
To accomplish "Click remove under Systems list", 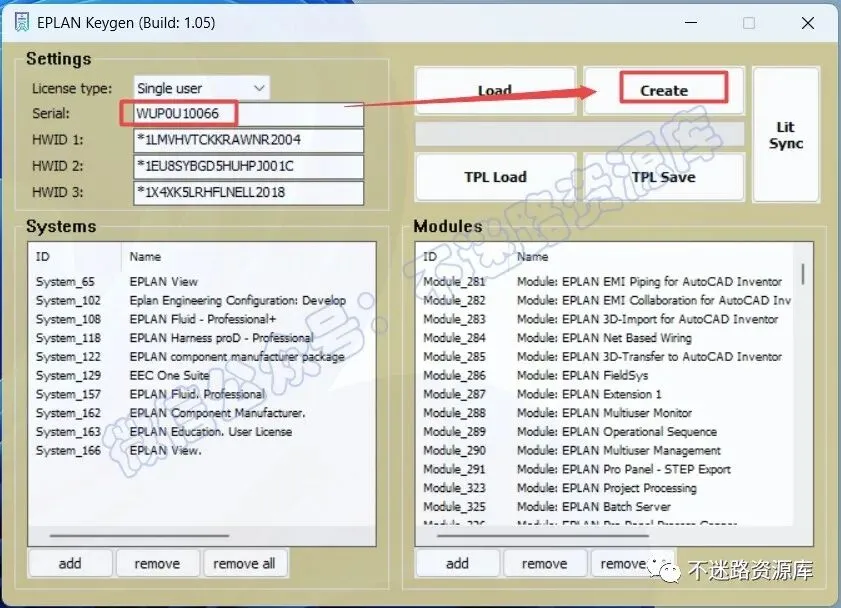I will tap(157, 563).
